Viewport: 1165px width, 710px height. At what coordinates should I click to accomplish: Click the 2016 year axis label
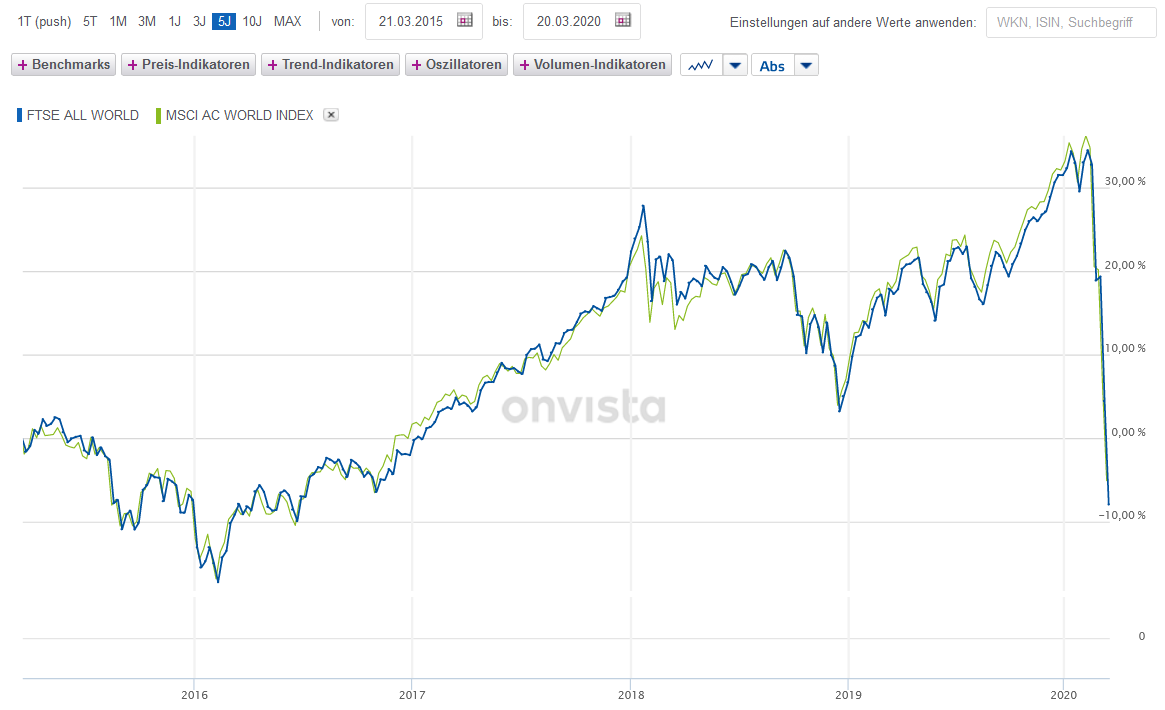(195, 695)
